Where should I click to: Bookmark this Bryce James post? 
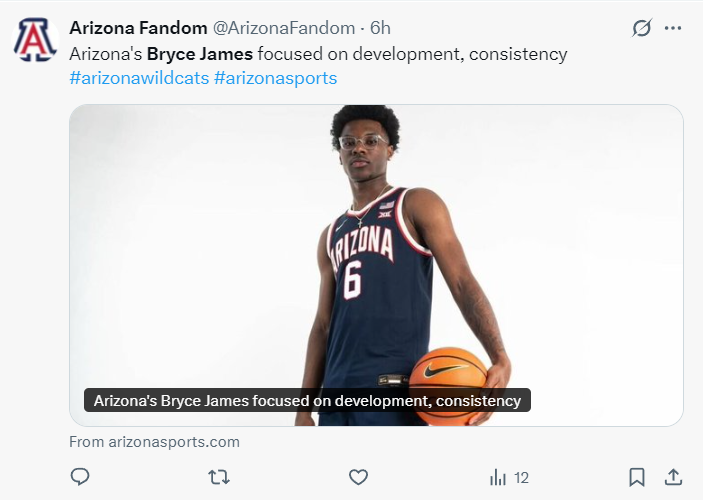[x=637, y=477]
